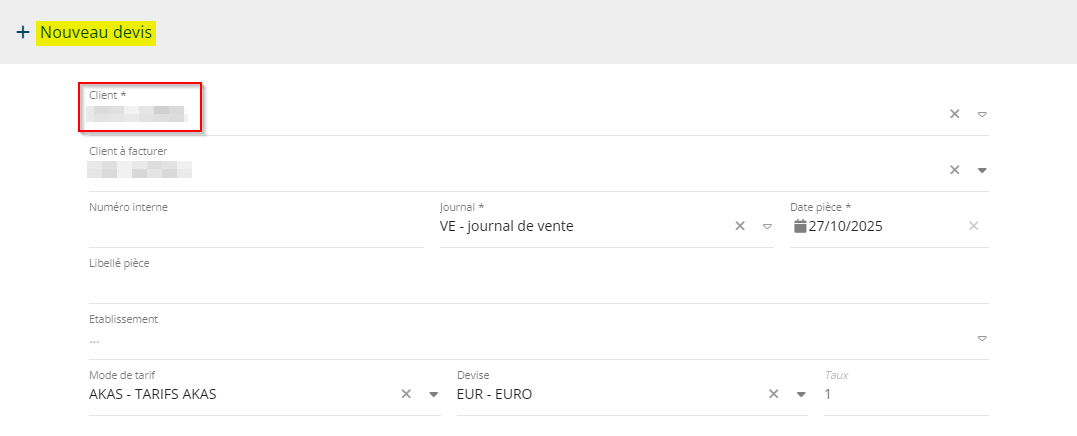Clear the Journal field value
1077x436 pixels.
coord(740,226)
